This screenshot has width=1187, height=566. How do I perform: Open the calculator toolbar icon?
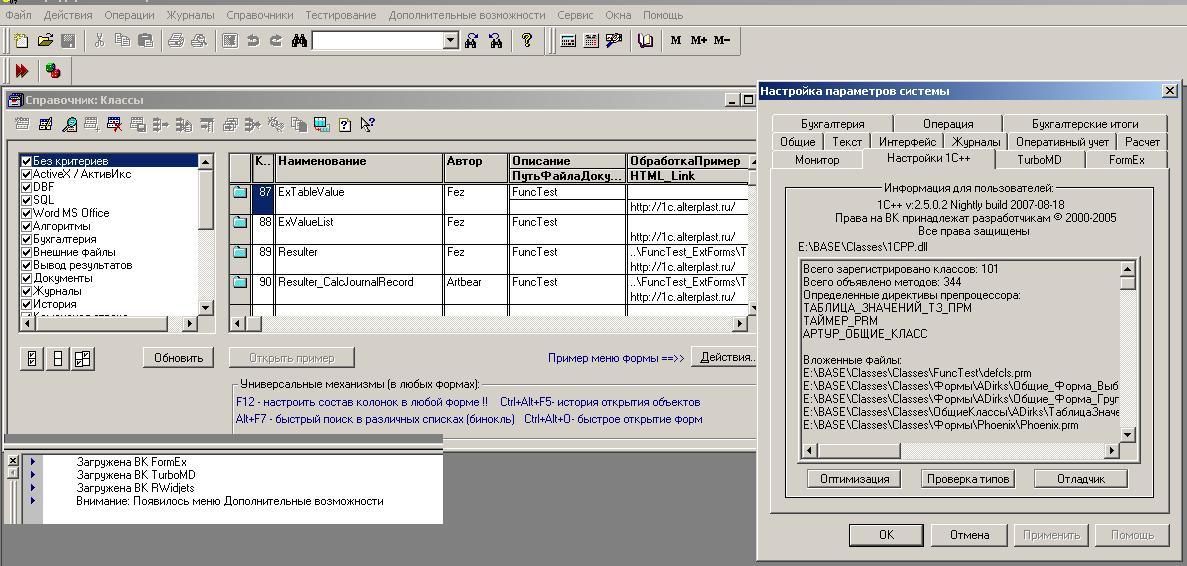[568, 41]
